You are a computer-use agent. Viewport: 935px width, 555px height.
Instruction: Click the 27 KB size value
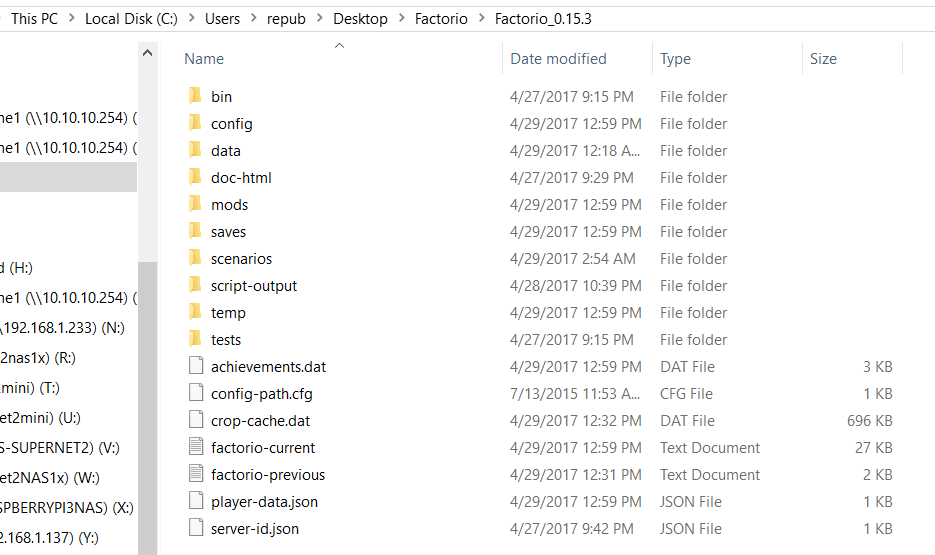[x=874, y=448]
